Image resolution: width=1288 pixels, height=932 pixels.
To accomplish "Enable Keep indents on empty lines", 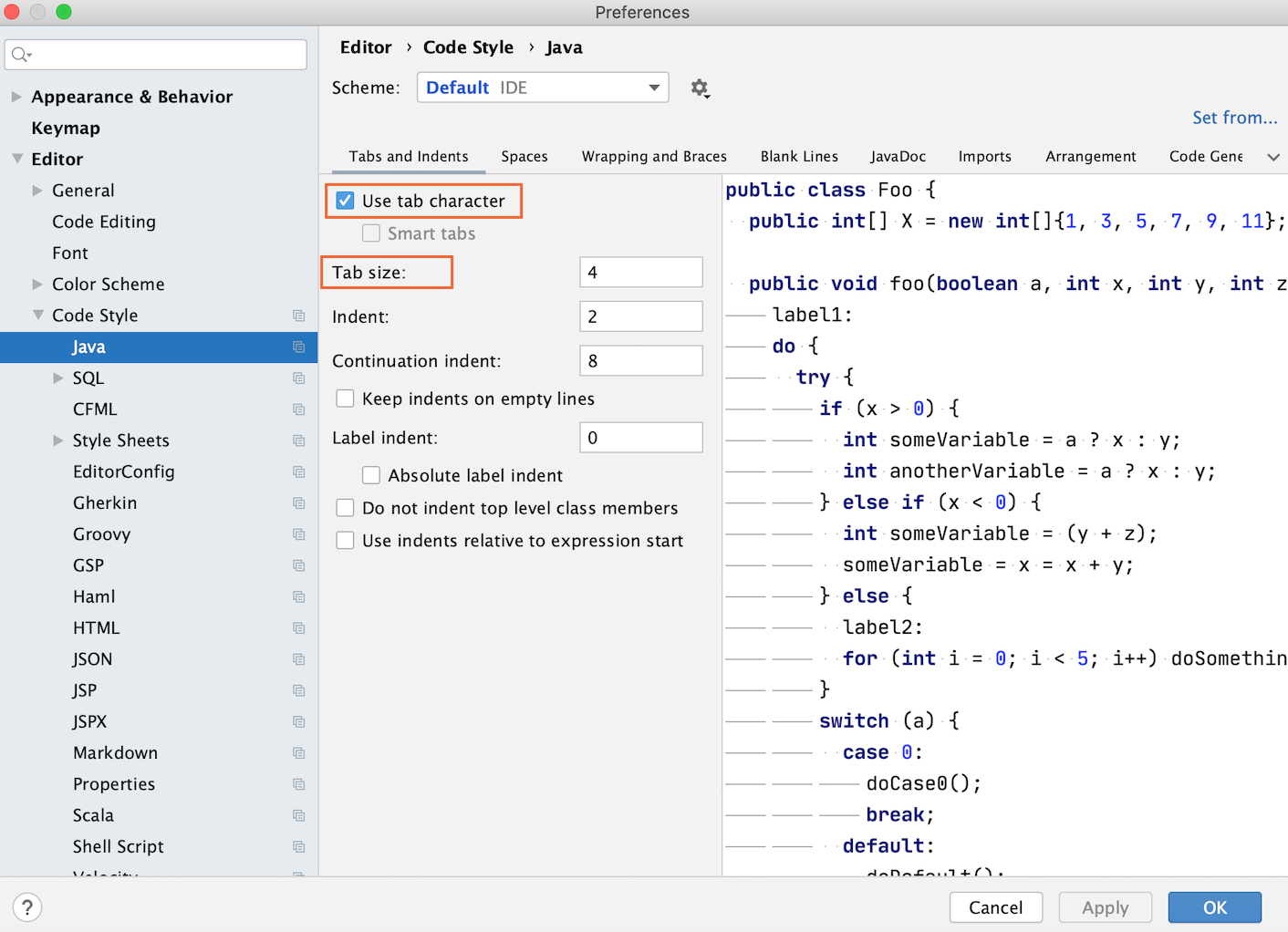I will [346, 399].
